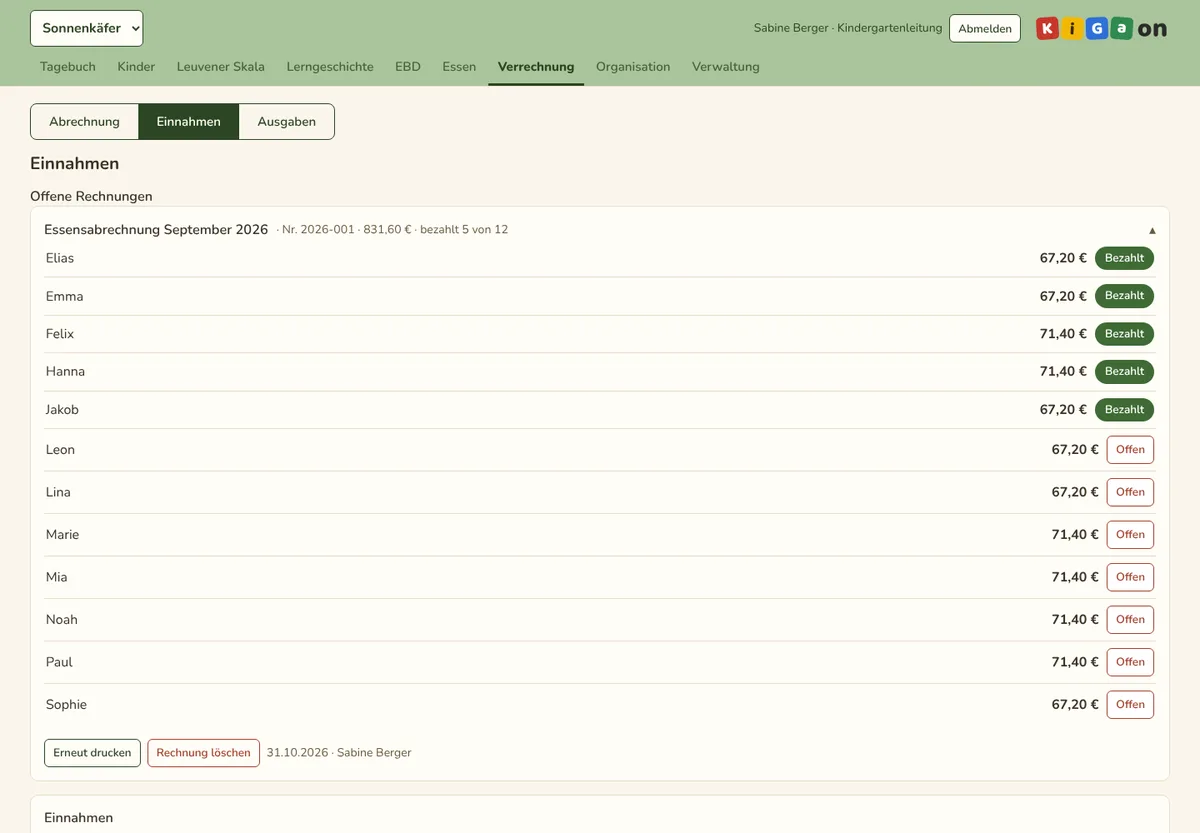This screenshot has width=1200, height=833.
Task: Mark Leon's invoice as paid
Action: (1130, 450)
